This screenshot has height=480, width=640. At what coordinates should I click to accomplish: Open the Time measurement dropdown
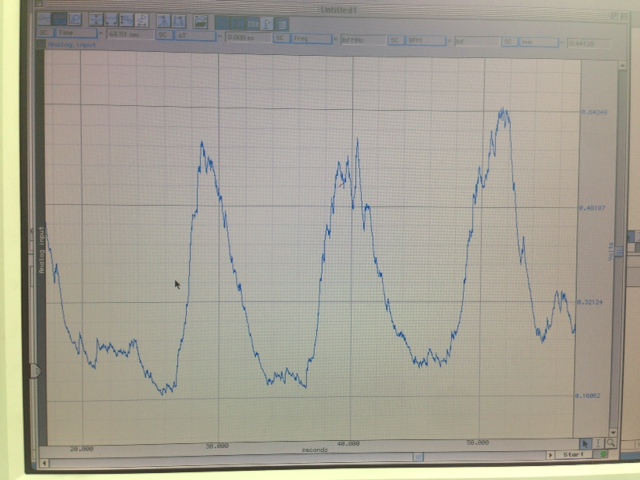click(x=76, y=33)
